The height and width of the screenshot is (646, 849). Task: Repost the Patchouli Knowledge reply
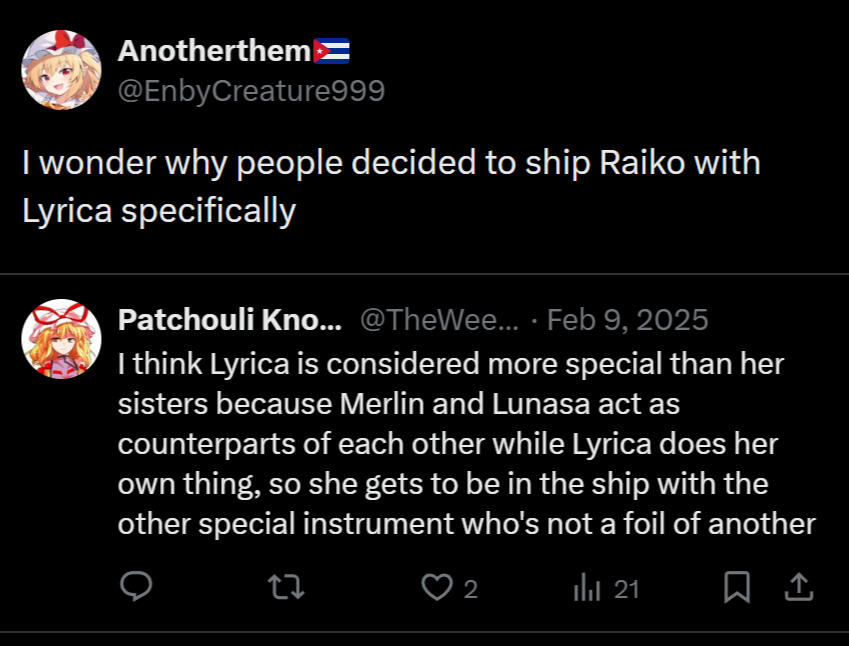(286, 587)
